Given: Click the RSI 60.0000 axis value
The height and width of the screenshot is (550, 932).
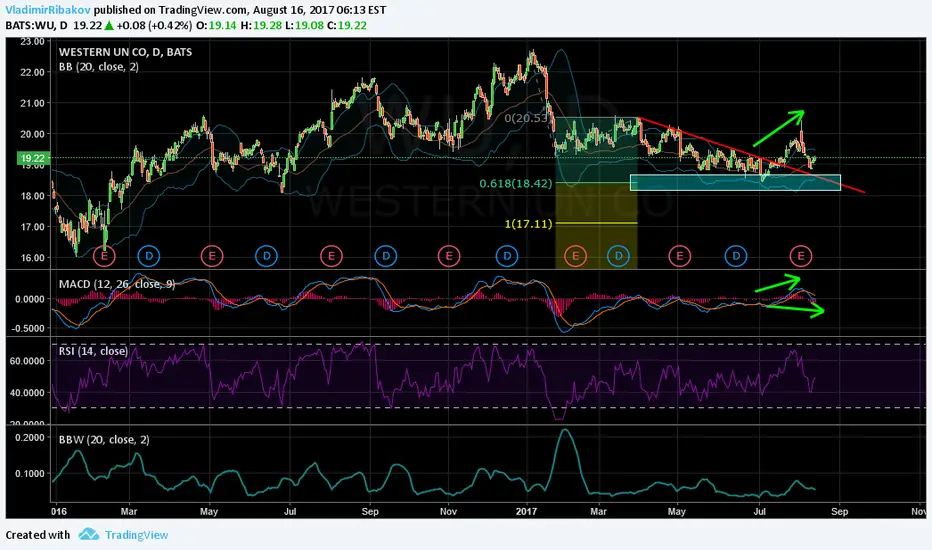Looking at the screenshot, I should pyautogui.click(x=27, y=361).
